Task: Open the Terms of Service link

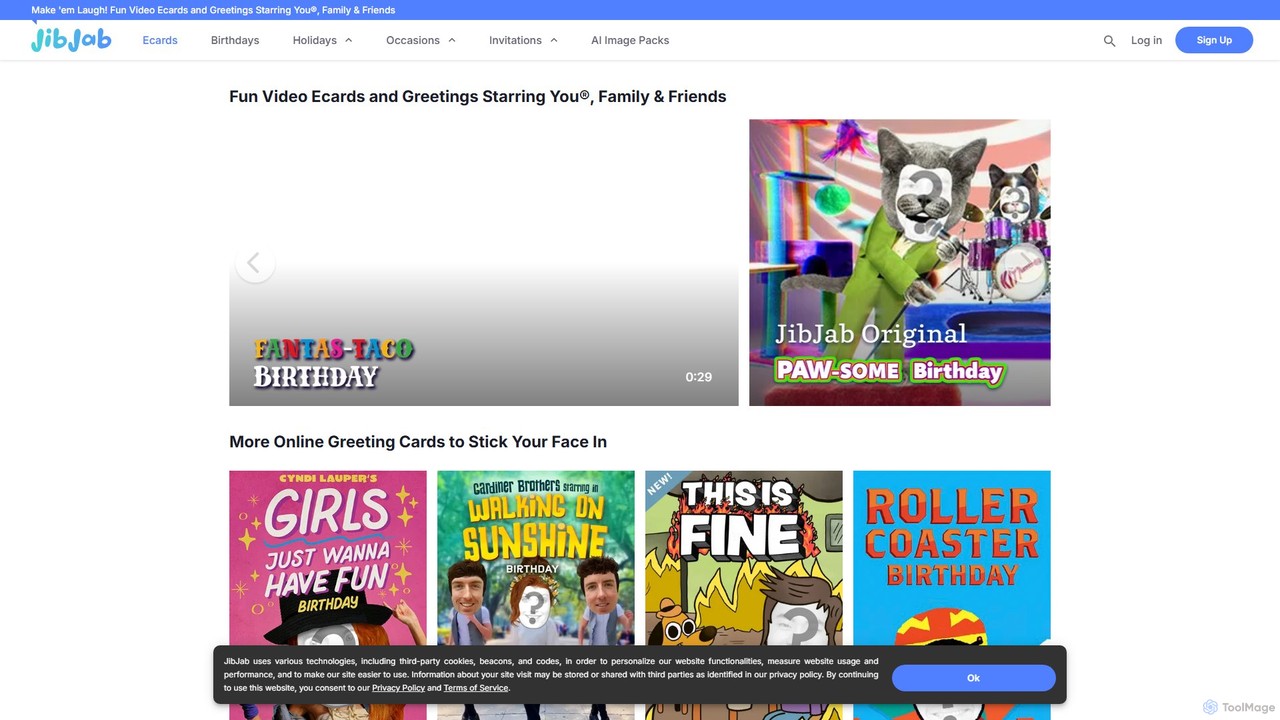Action: [x=476, y=688]
